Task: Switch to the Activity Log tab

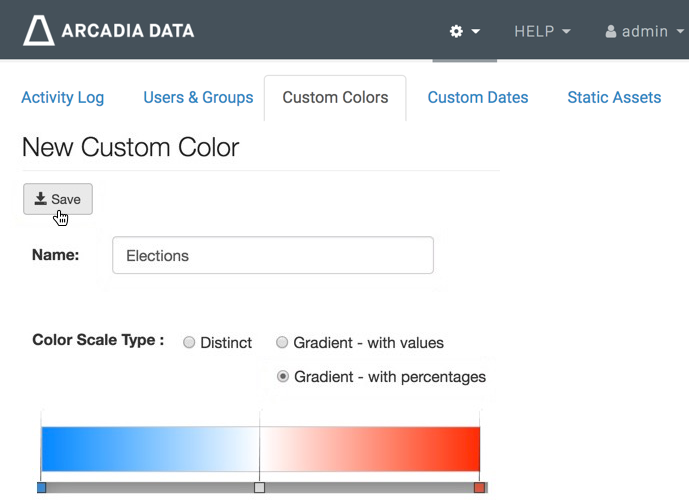Action: [62, 97]
